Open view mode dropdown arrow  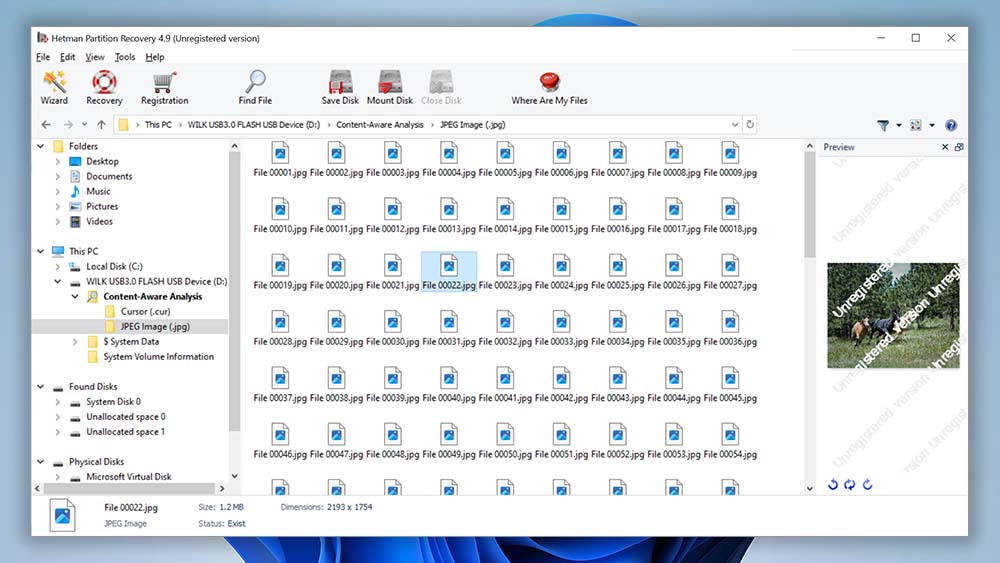point(932,126)
